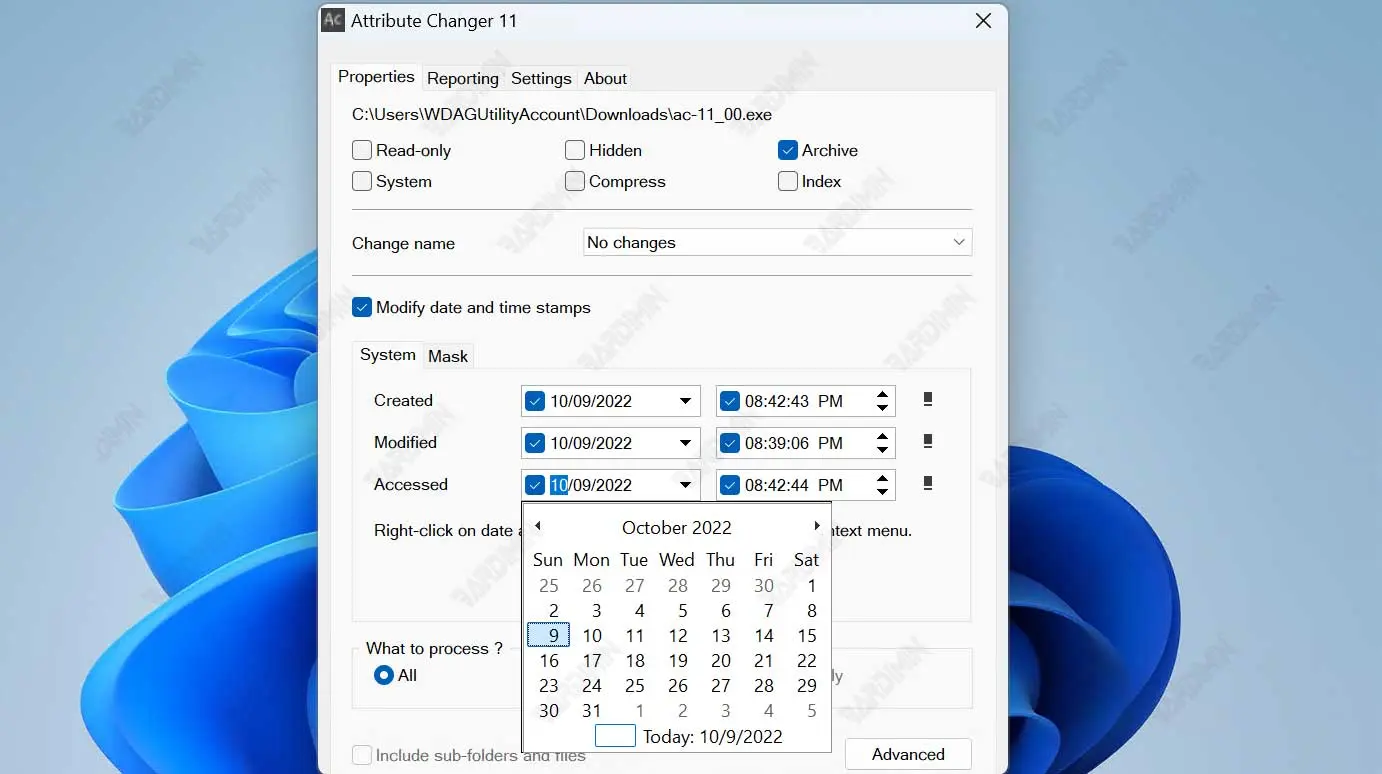The height and width of the screenshot is (774, 1382).
Task: Click the options icon beside Created time
Action: click(x=928, y=400)
